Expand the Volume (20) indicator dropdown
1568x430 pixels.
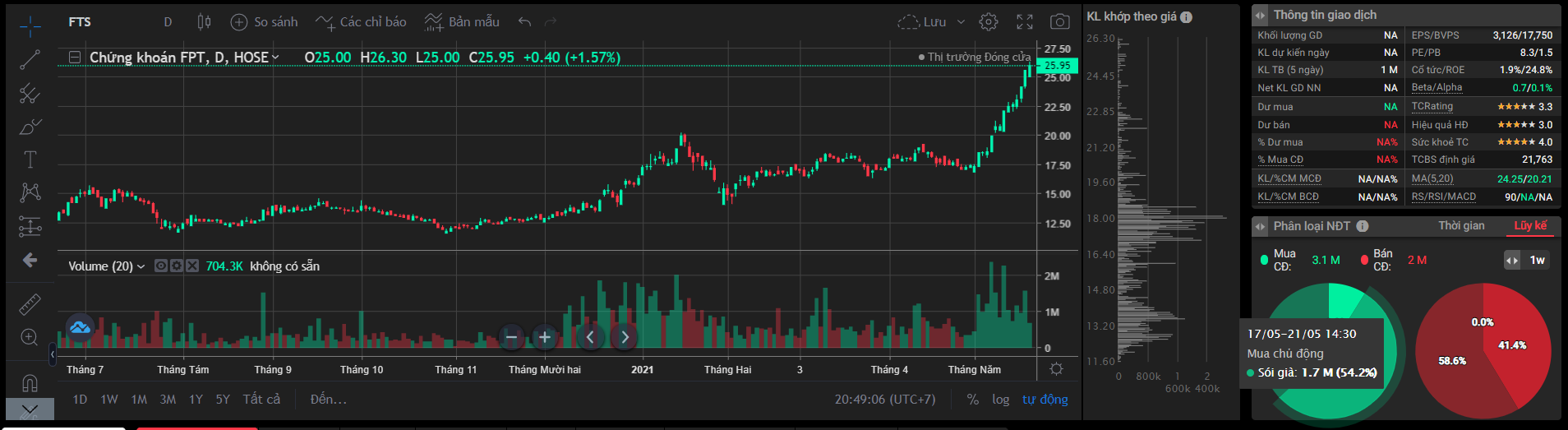point(141,266)
